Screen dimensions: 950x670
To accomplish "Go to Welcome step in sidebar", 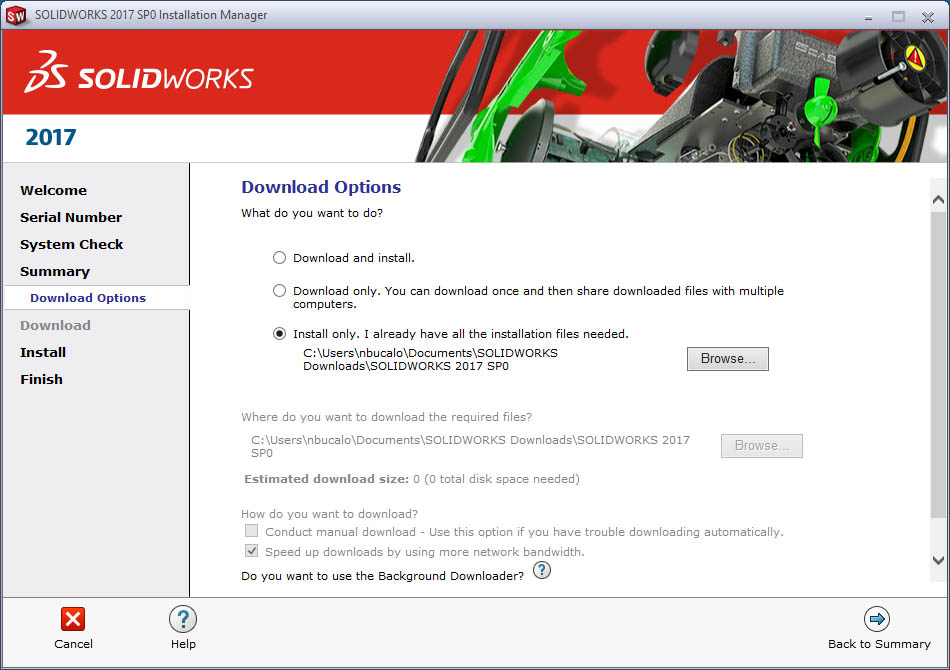I will (53, 190).
